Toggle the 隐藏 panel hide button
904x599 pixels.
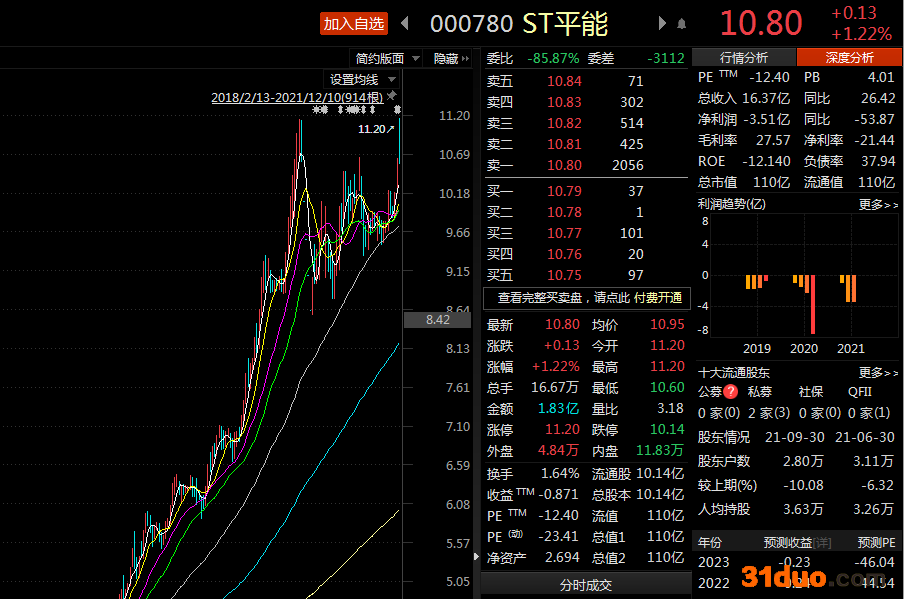click(451, 58)
